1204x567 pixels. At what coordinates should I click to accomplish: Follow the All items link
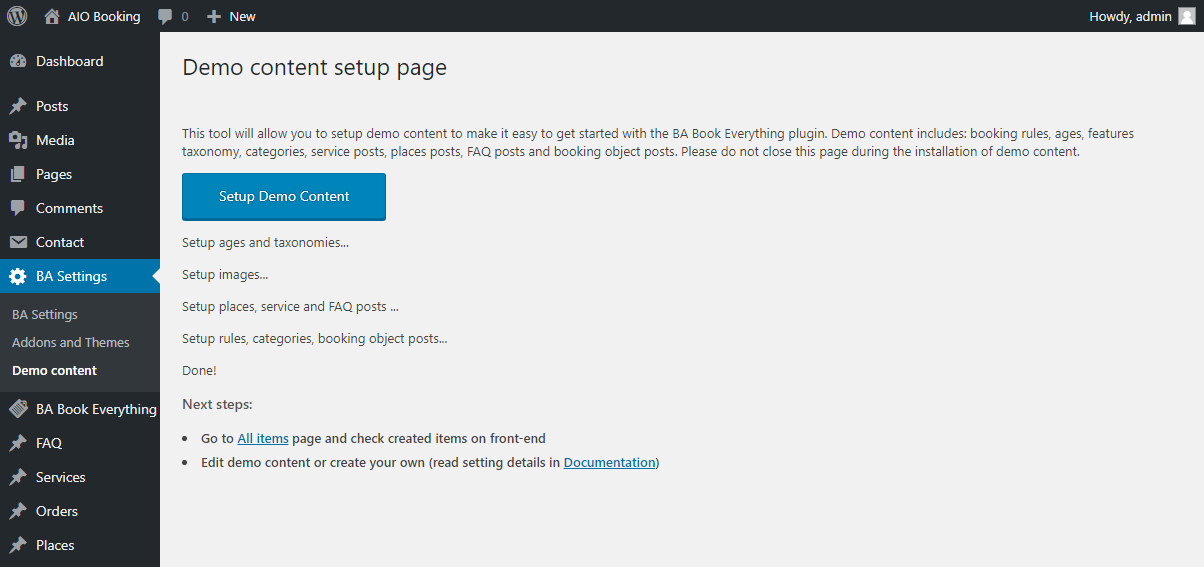click(x=263, y=438)
